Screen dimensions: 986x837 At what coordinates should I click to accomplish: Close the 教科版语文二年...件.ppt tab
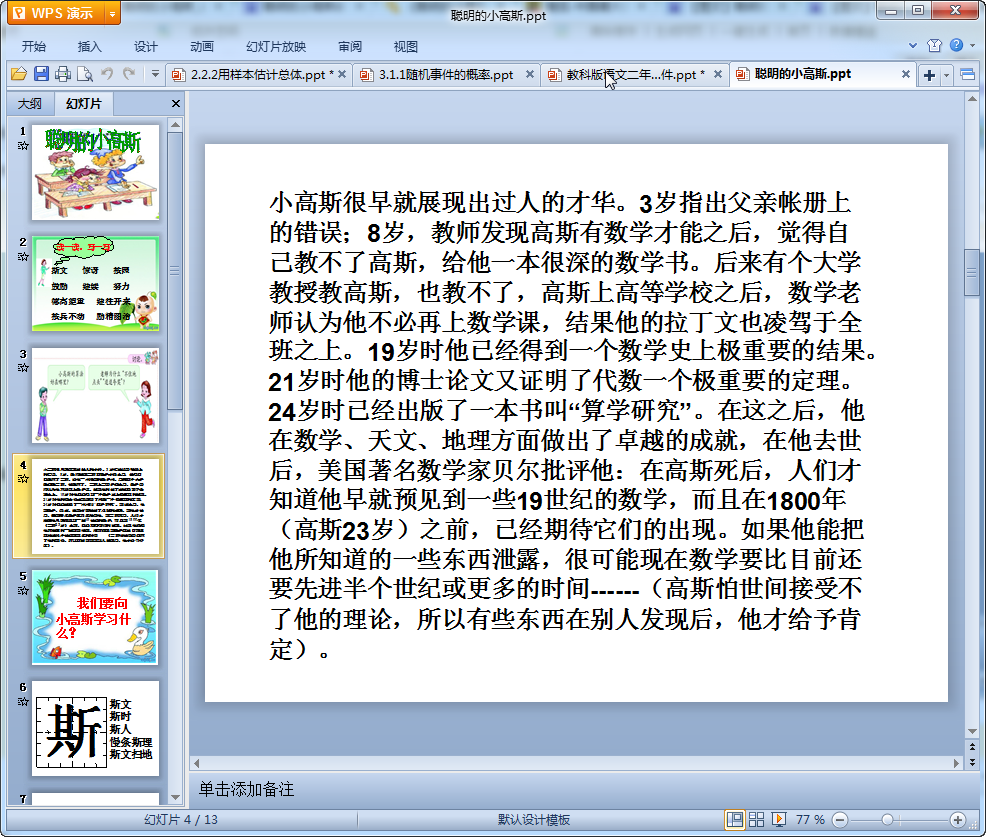click(717, 74)
